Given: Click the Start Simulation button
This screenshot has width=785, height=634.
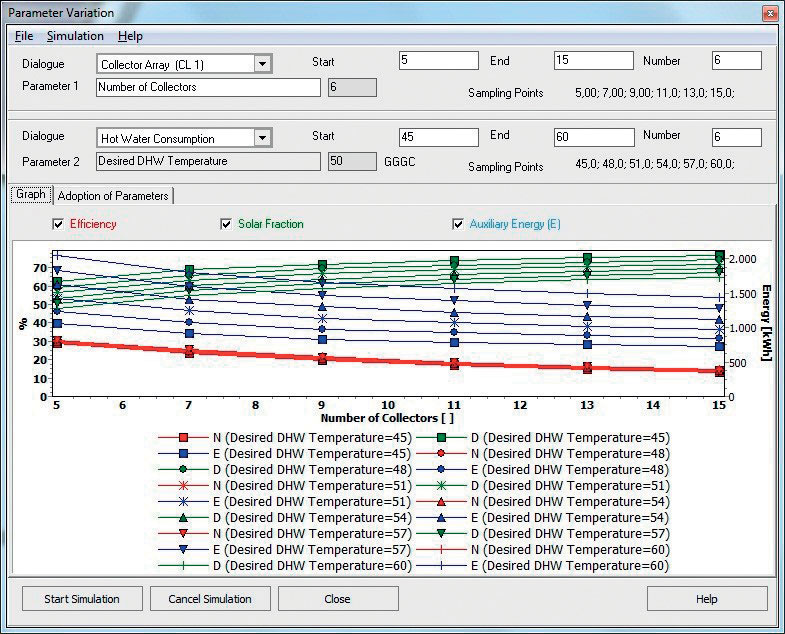Looking at the screenshot, I should [x=81, y=599].
